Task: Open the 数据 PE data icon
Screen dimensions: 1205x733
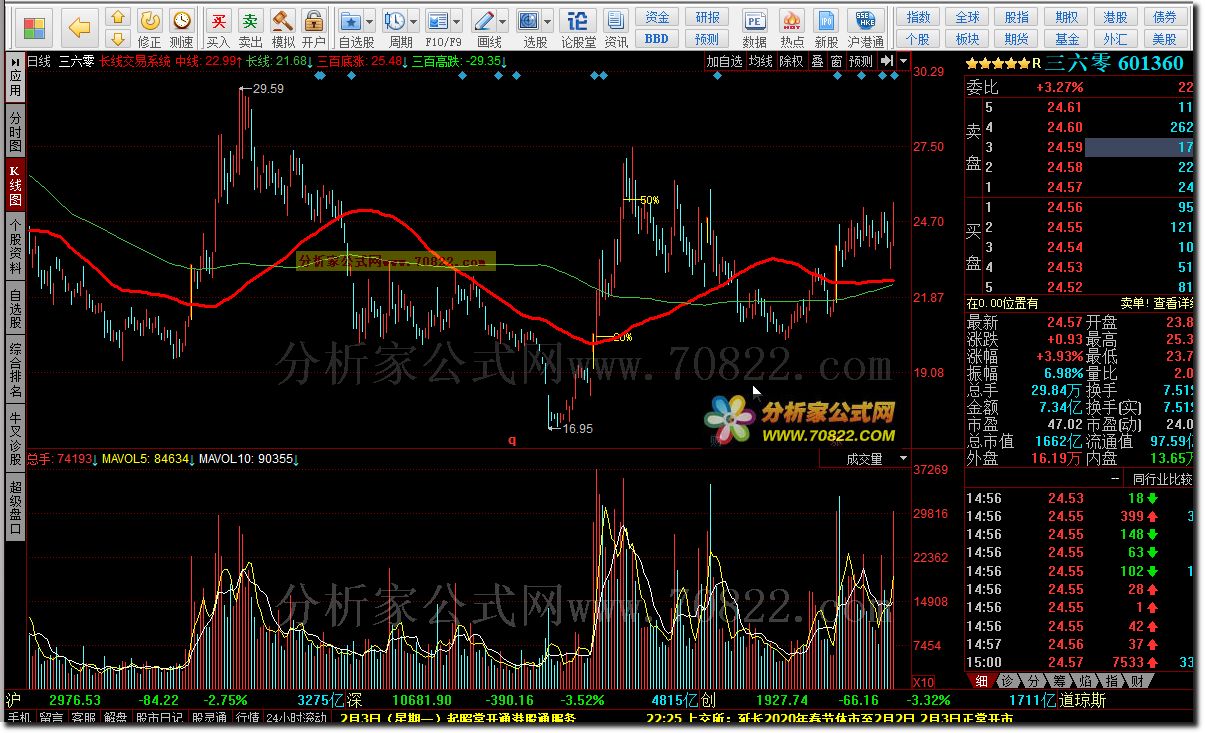Action: (x=755, y=27)
